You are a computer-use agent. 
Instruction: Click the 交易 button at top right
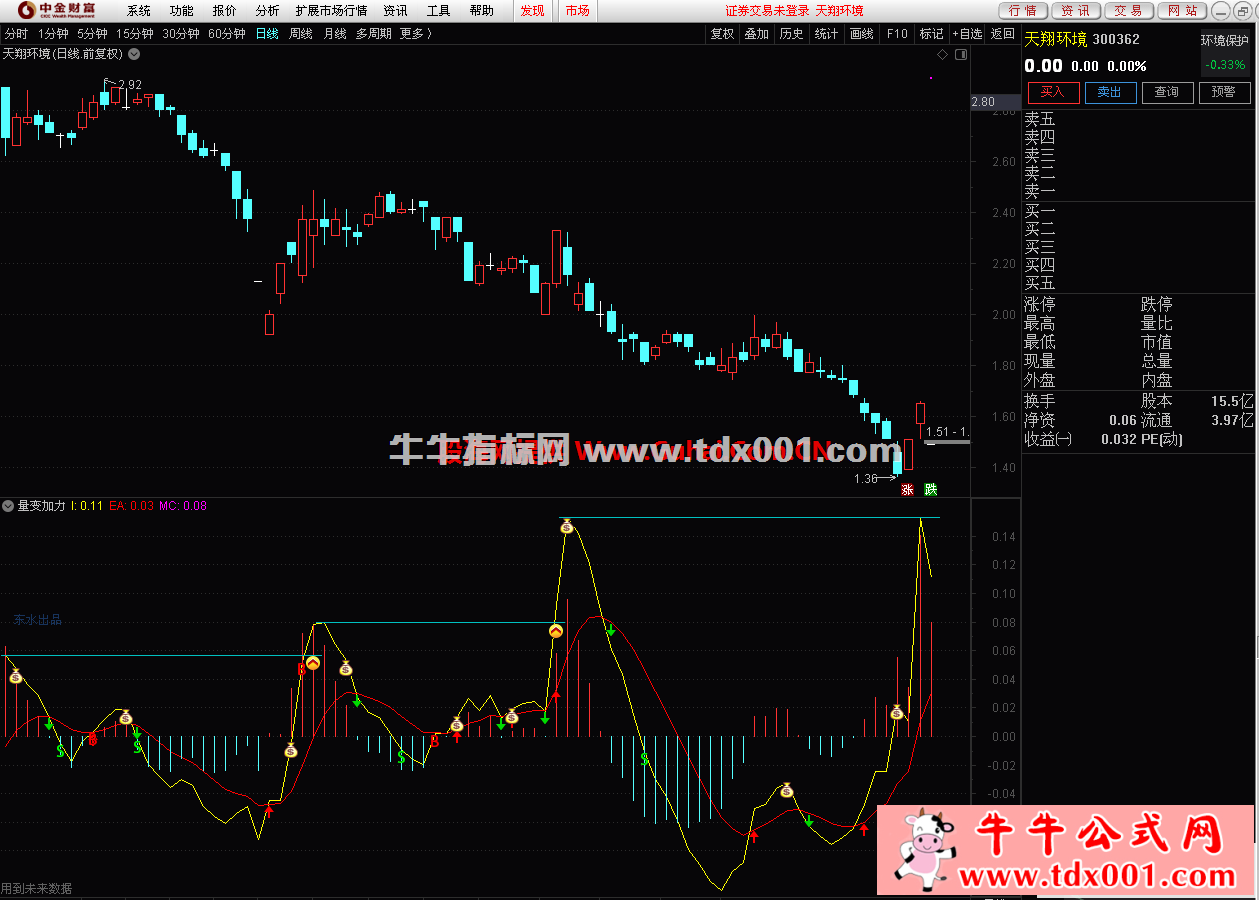pyautogui.click(x=1128, y=11)
